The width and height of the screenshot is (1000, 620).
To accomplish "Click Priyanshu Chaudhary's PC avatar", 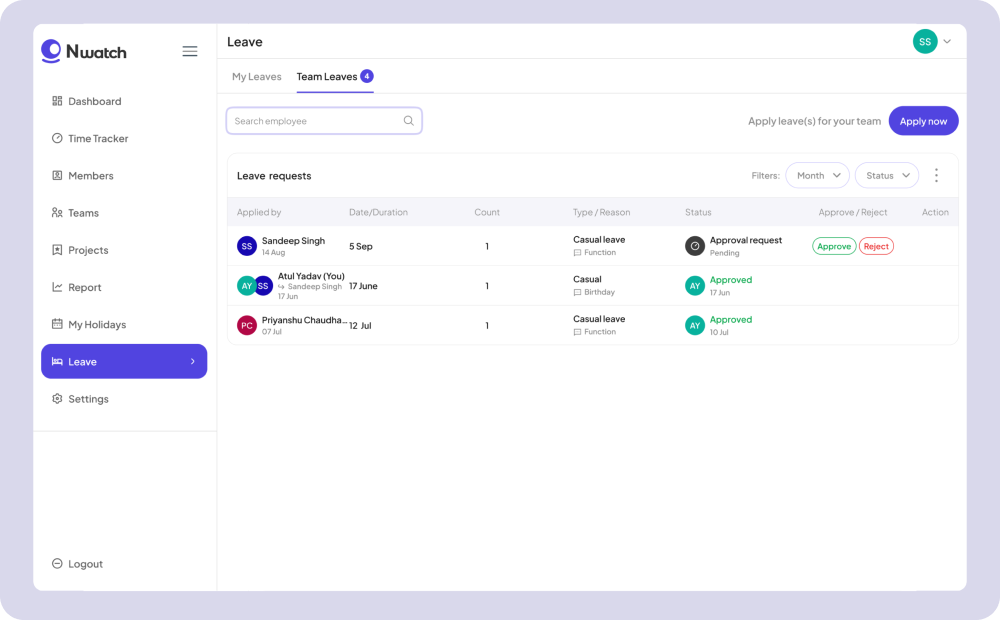I will [x=247, y=325].
